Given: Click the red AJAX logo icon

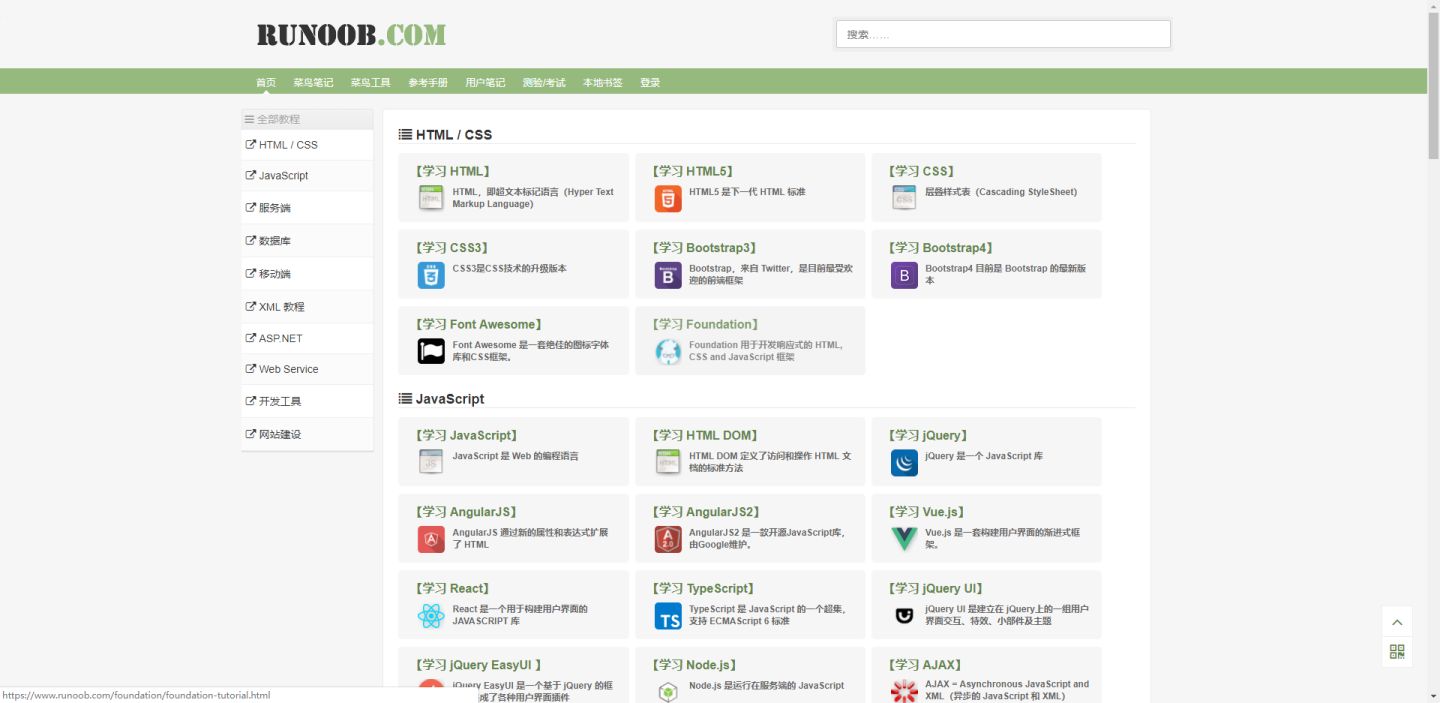Looking at the screenshot, I should [904, 691].
